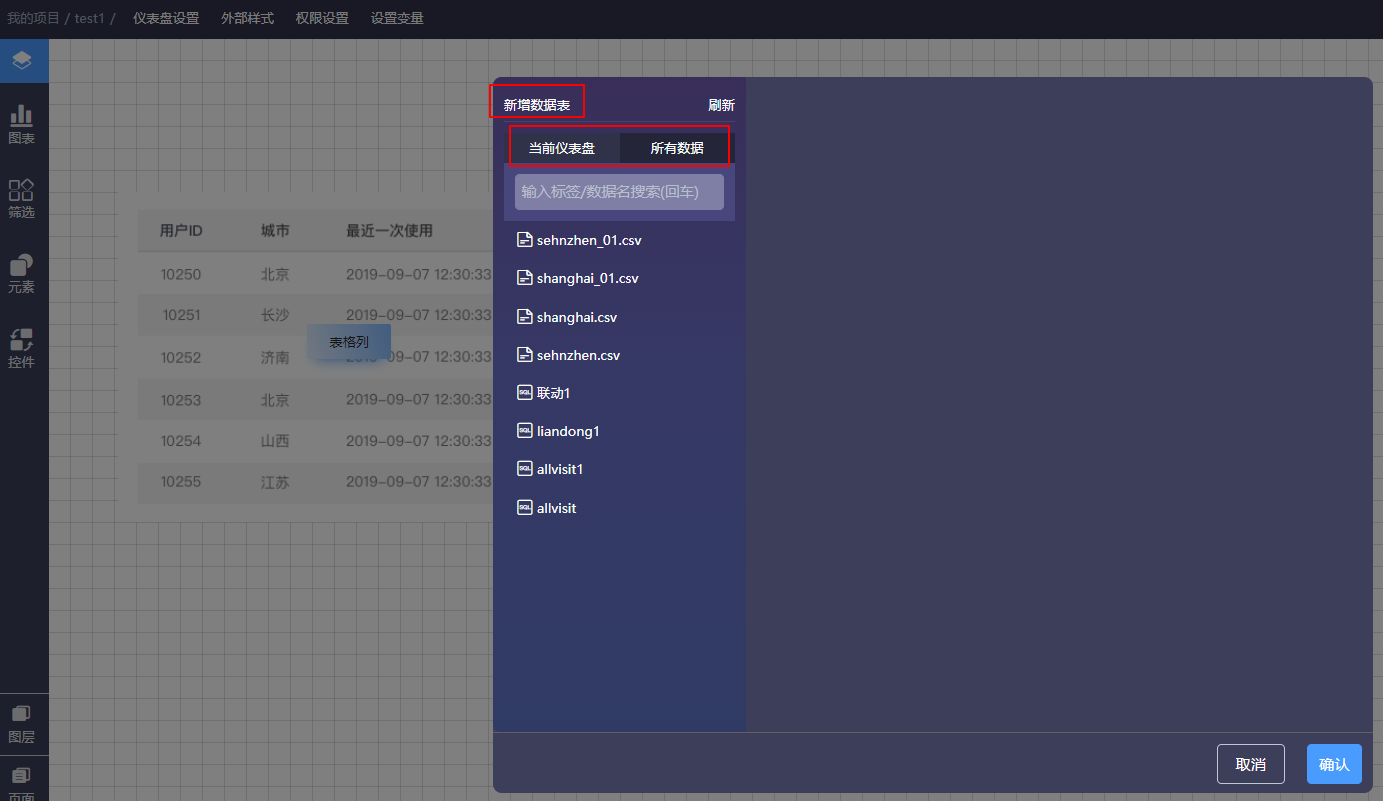Viewport: 1383px width, 801px height.
Task: Open 设置变量 in the top menu
Action: [397, 18]
